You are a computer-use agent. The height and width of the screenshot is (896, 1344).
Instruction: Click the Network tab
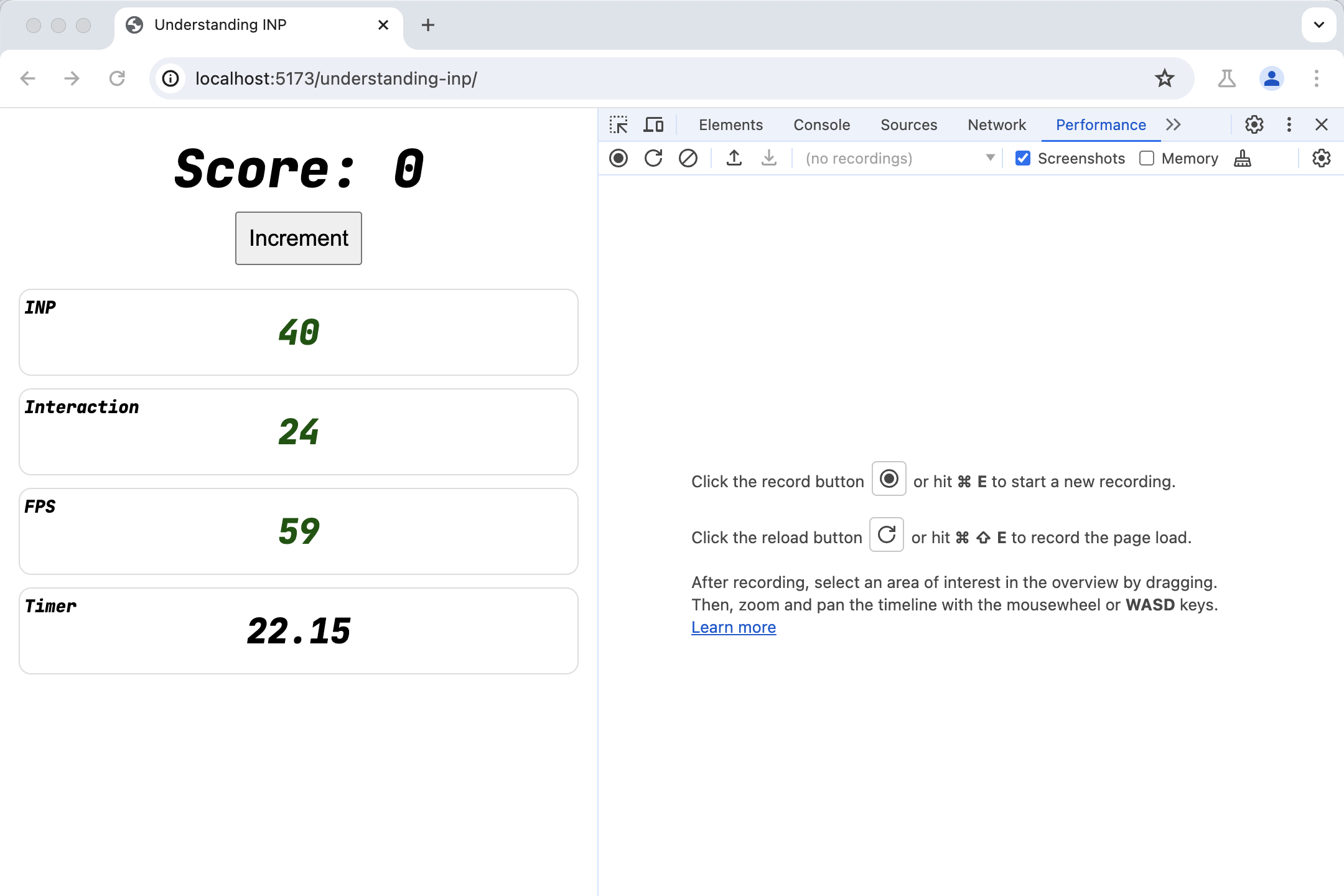click(x=997, y=125)
